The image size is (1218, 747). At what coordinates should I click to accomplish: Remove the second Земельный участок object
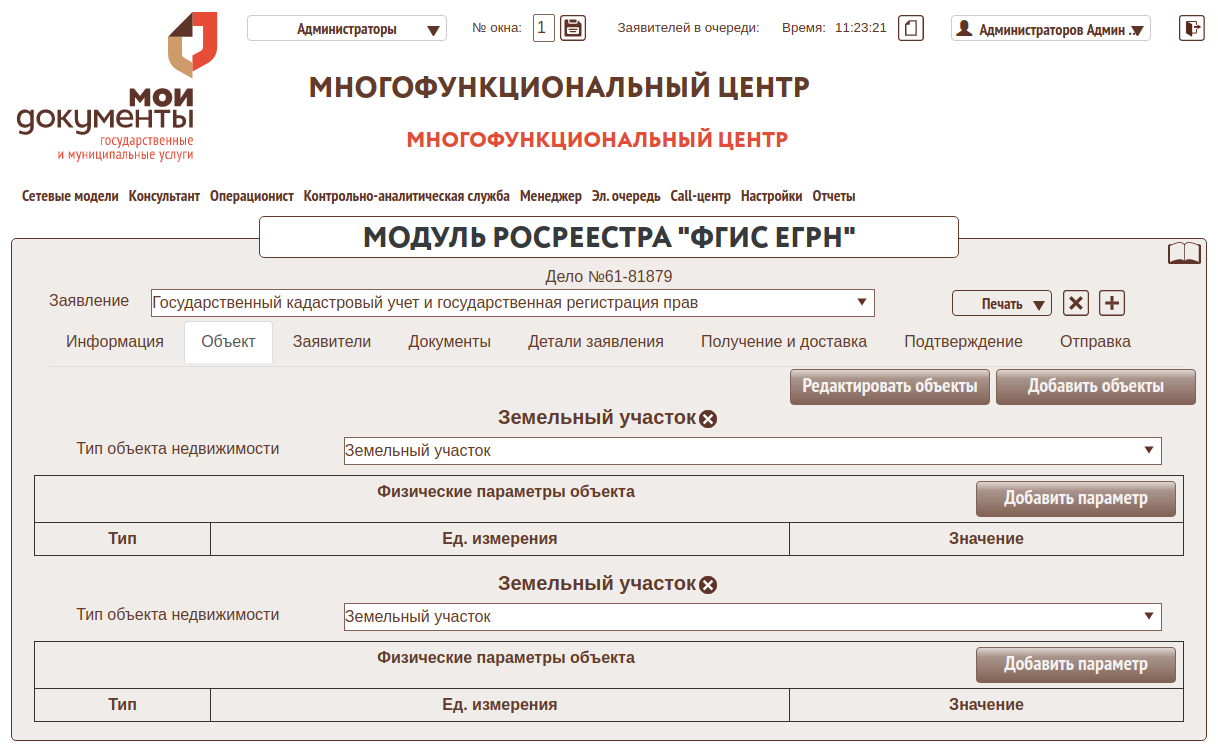708,585
